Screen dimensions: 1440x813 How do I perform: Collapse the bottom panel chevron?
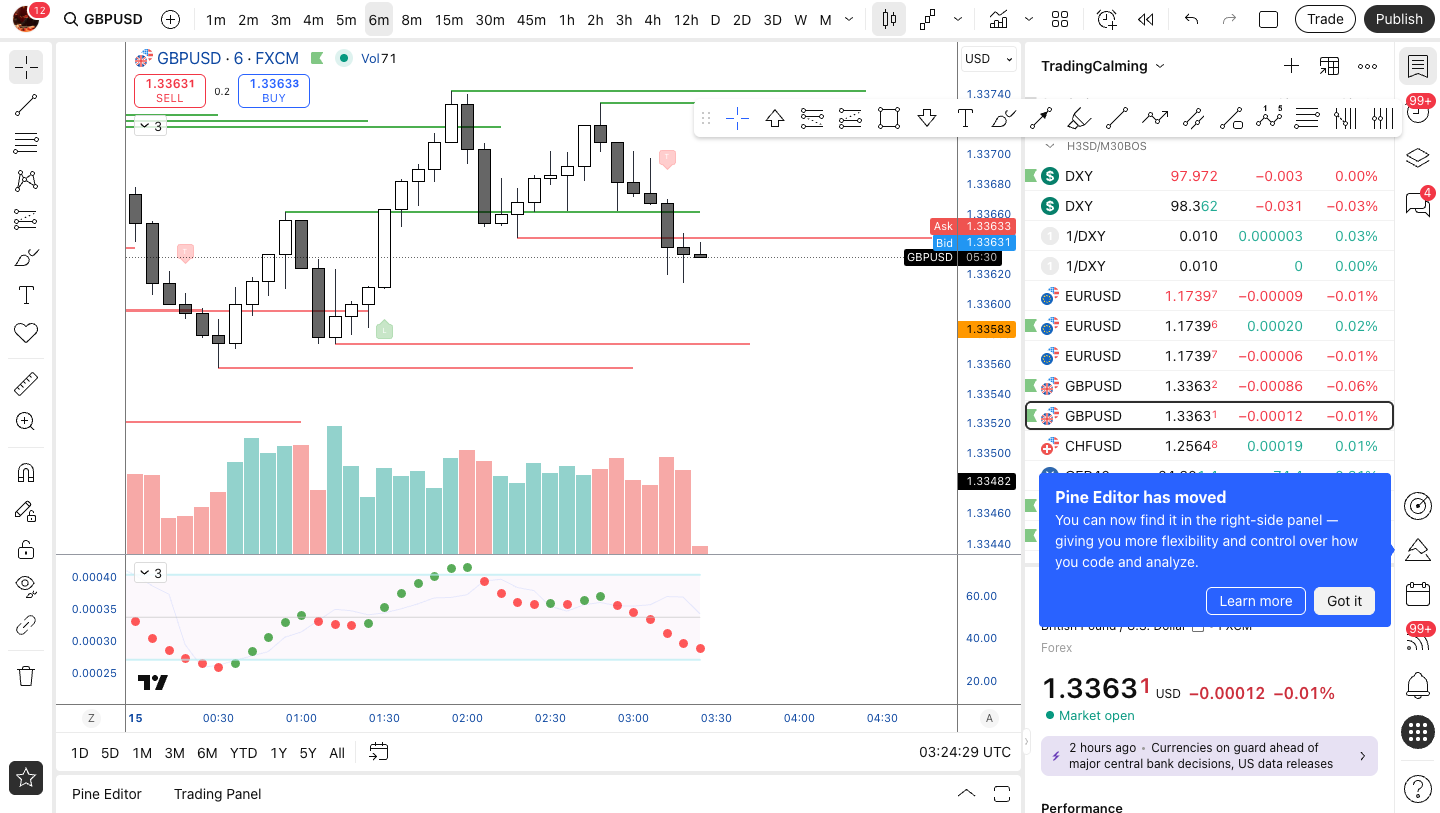tap(966, 794)
